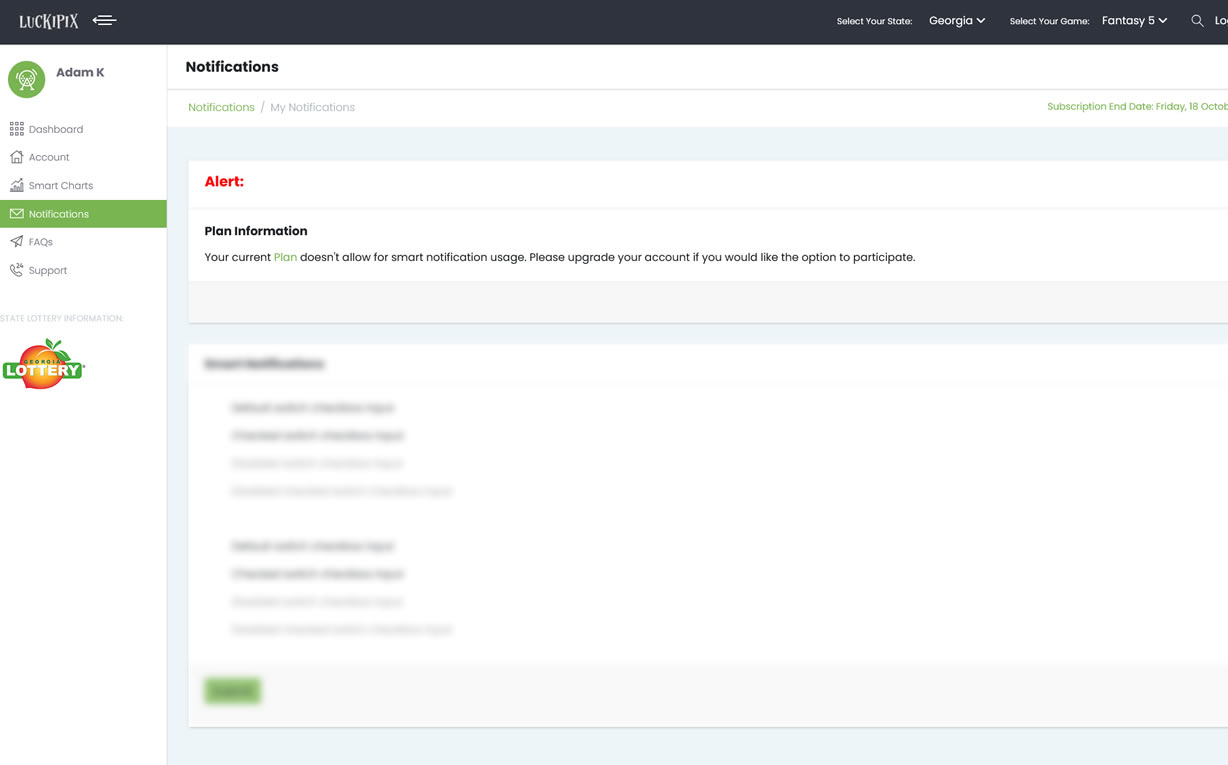1228x765 pixels.
Task: Click the Adam K username
Action: (x=80, y=72)
